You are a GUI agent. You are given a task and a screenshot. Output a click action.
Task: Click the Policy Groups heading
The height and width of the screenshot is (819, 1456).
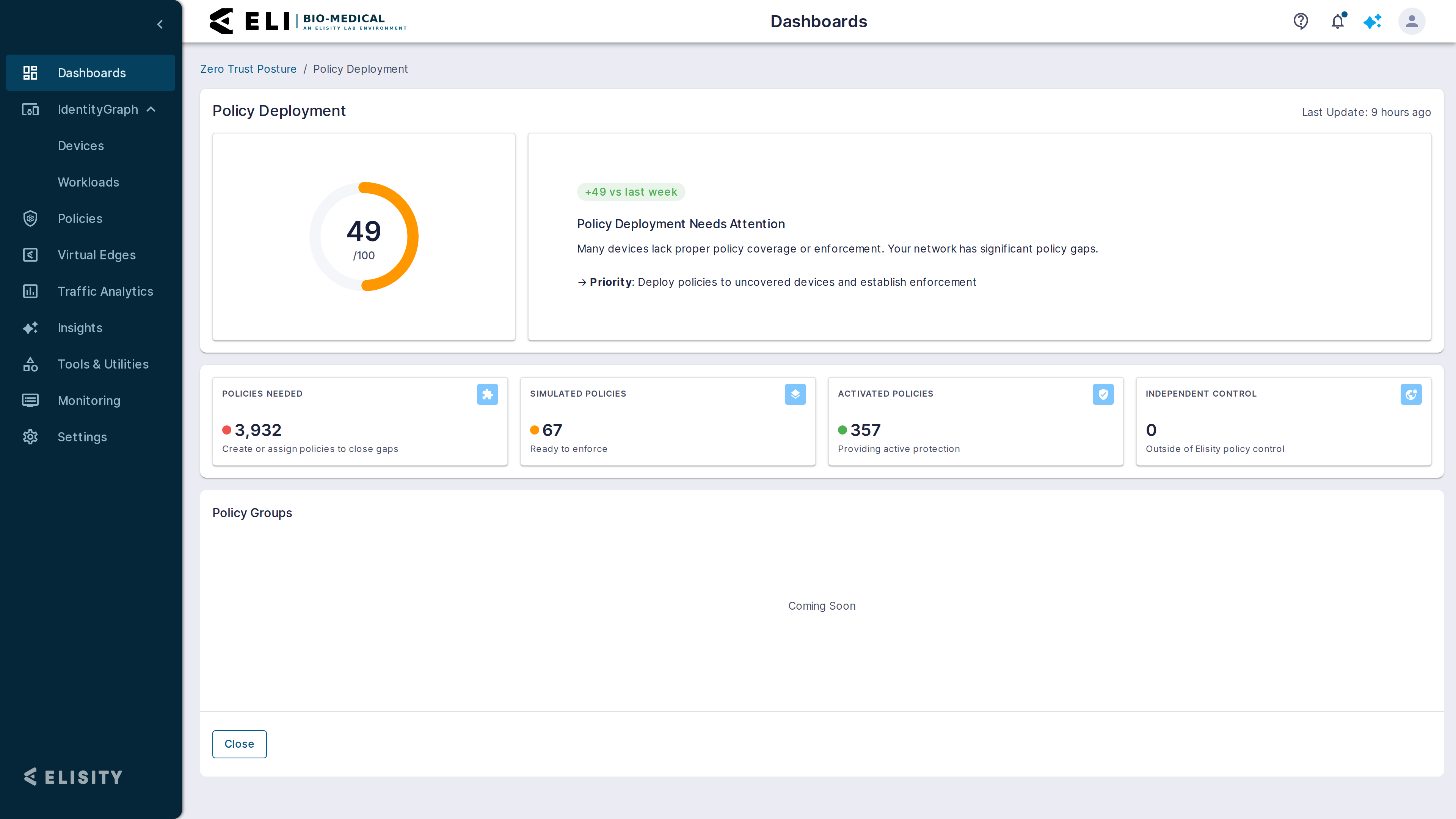click(x=252, y=513)
